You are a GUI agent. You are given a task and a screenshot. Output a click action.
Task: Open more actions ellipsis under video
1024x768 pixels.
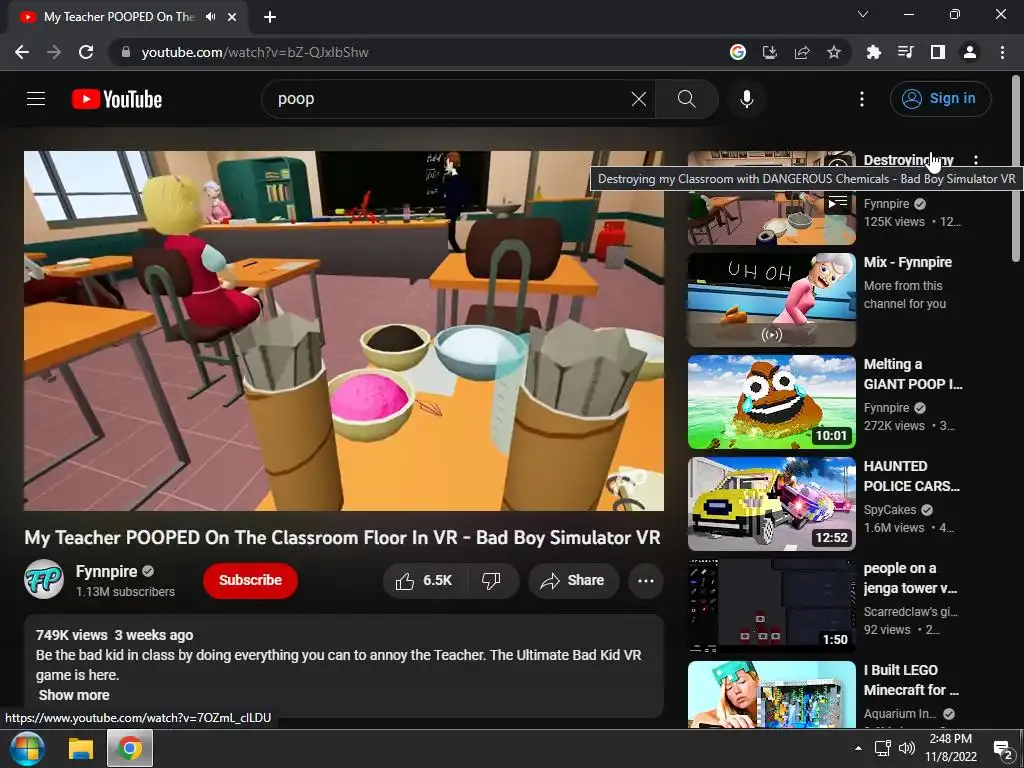click(645, 581)
